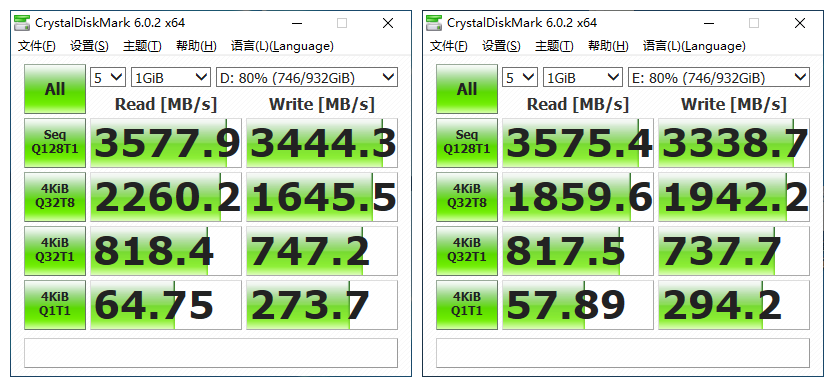
Task: Open test count dropdown in the D: window
Action: coord(108,78)
